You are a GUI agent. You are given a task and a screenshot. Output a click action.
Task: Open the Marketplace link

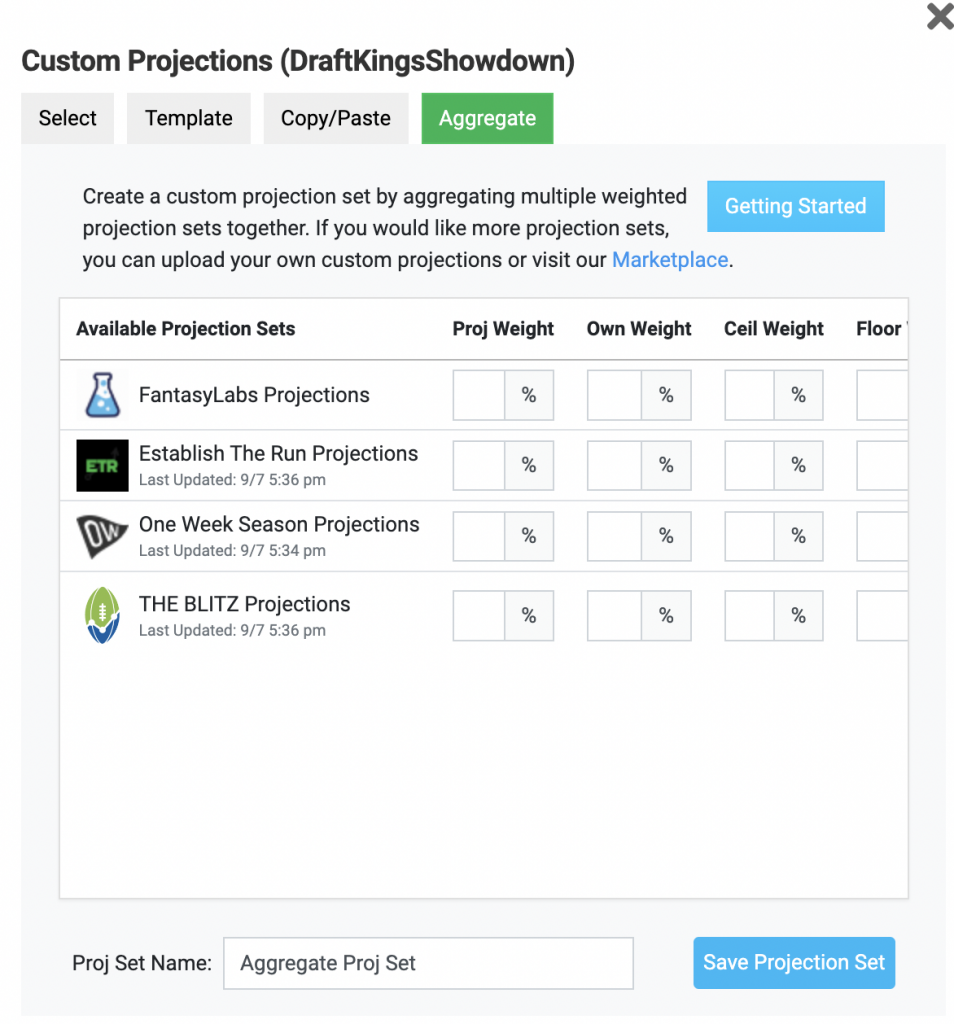[x=670, y=260]
